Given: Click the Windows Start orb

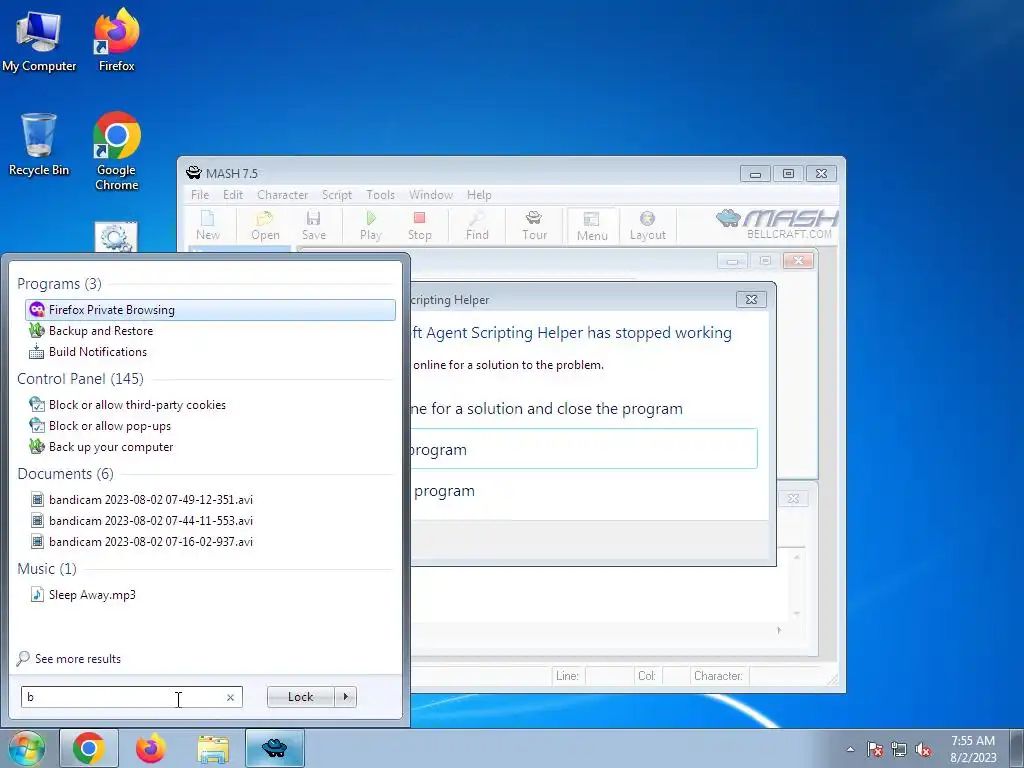Looking at the screenshot, I should tap(27, 748).
